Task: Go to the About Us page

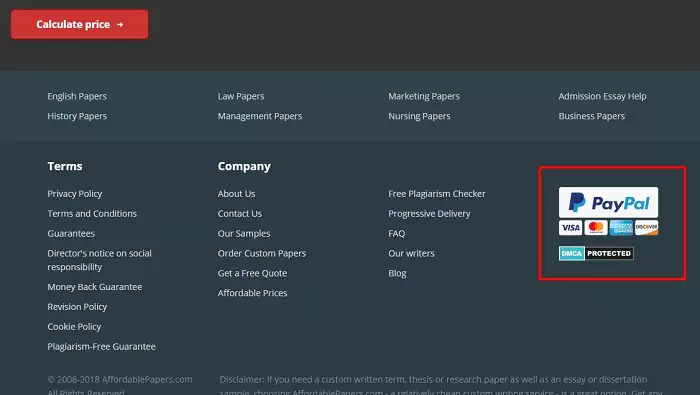Action: (x=236, y=194)
